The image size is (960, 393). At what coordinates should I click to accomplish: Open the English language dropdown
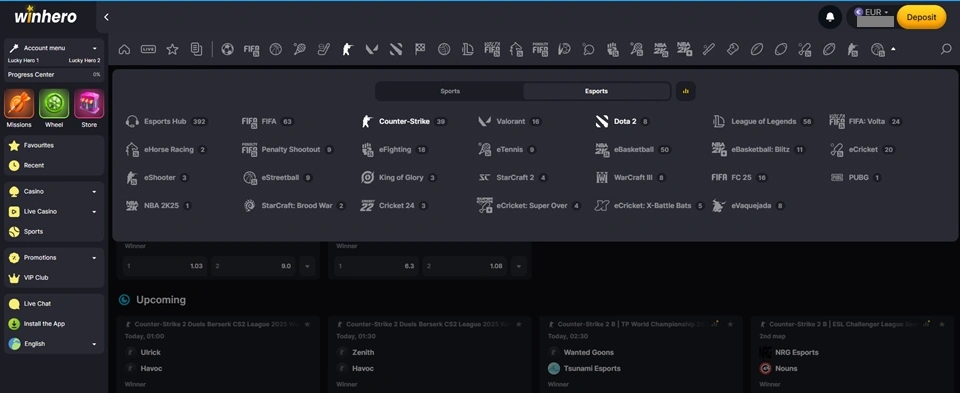54,344
